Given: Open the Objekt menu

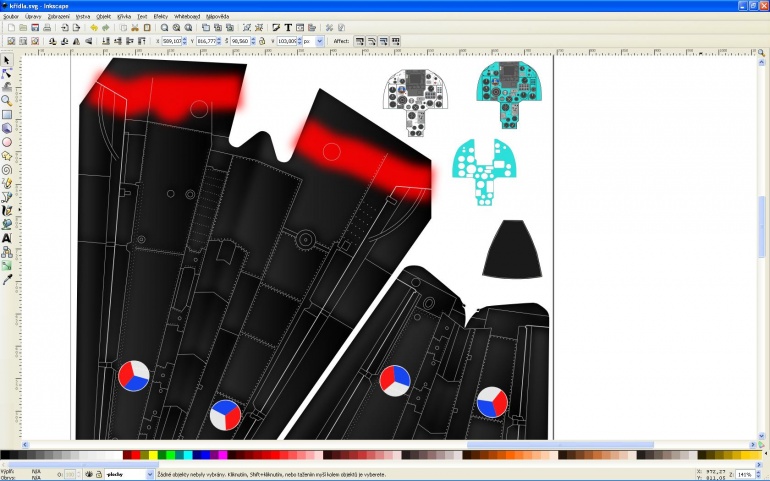Looking at the screenshot, I should 104,16.
